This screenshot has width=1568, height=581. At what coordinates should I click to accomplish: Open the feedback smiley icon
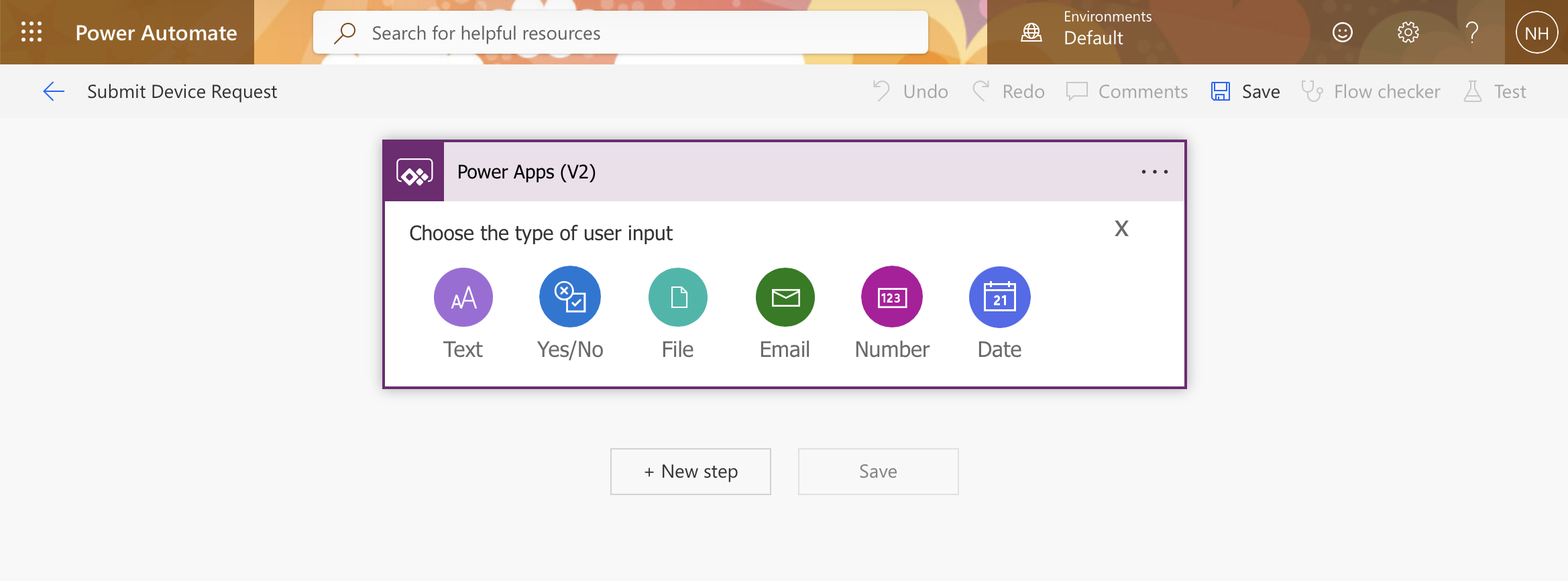click(x=1343, y=32)
